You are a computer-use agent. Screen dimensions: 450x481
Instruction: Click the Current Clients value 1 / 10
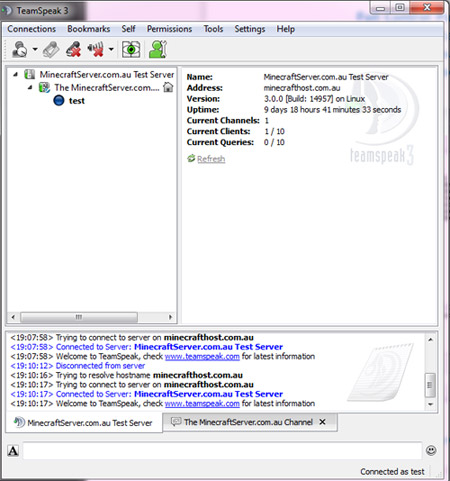[x=274, y=132]
